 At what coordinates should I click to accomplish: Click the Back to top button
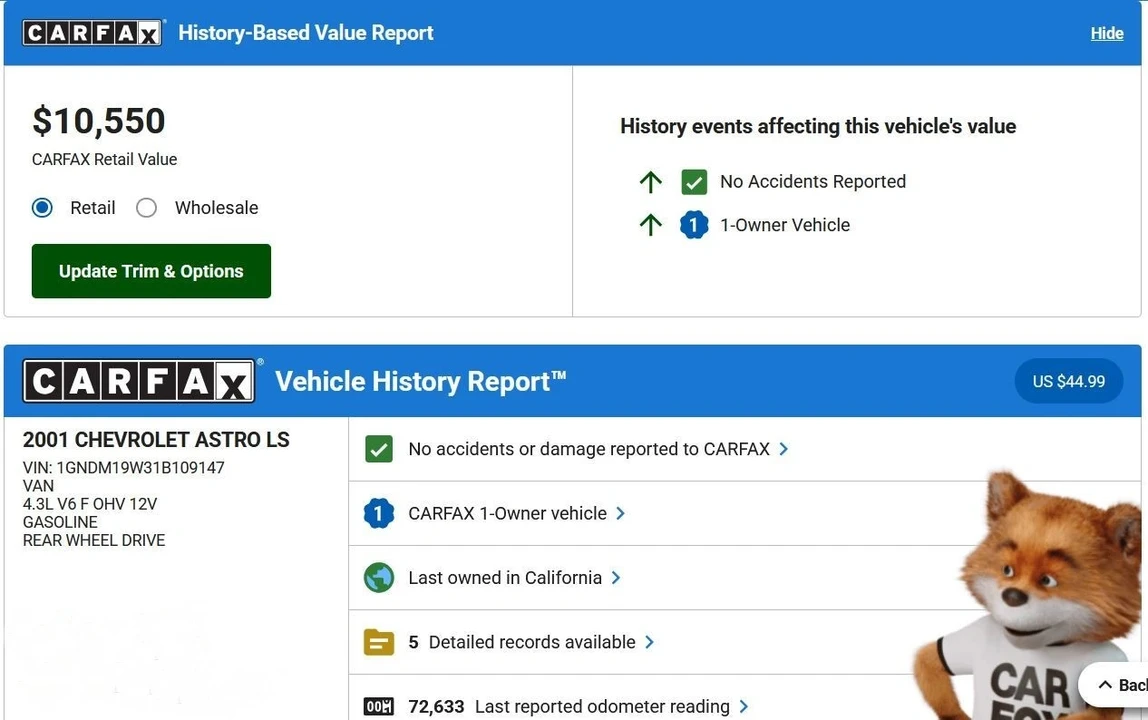1113,685
